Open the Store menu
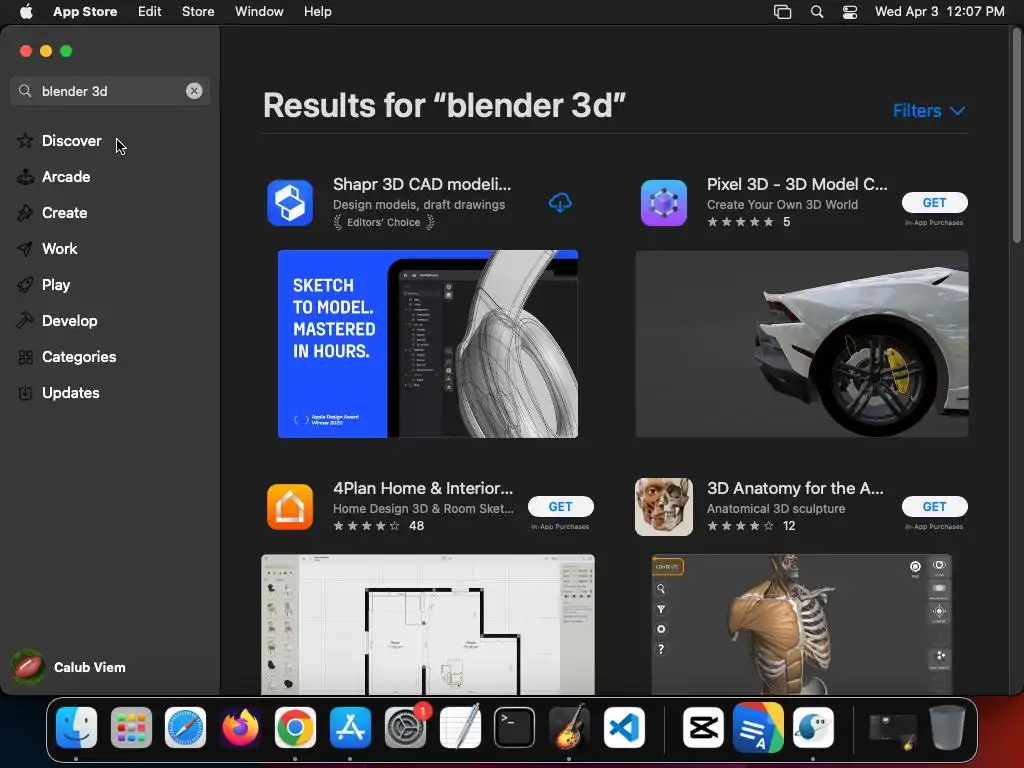The image size is (1024, 768). [198, 12]
